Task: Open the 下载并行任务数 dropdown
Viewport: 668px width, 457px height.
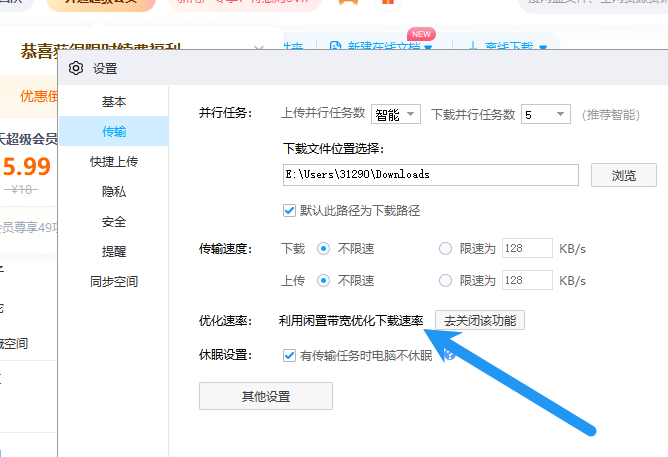Action: (x=545, y=114)
